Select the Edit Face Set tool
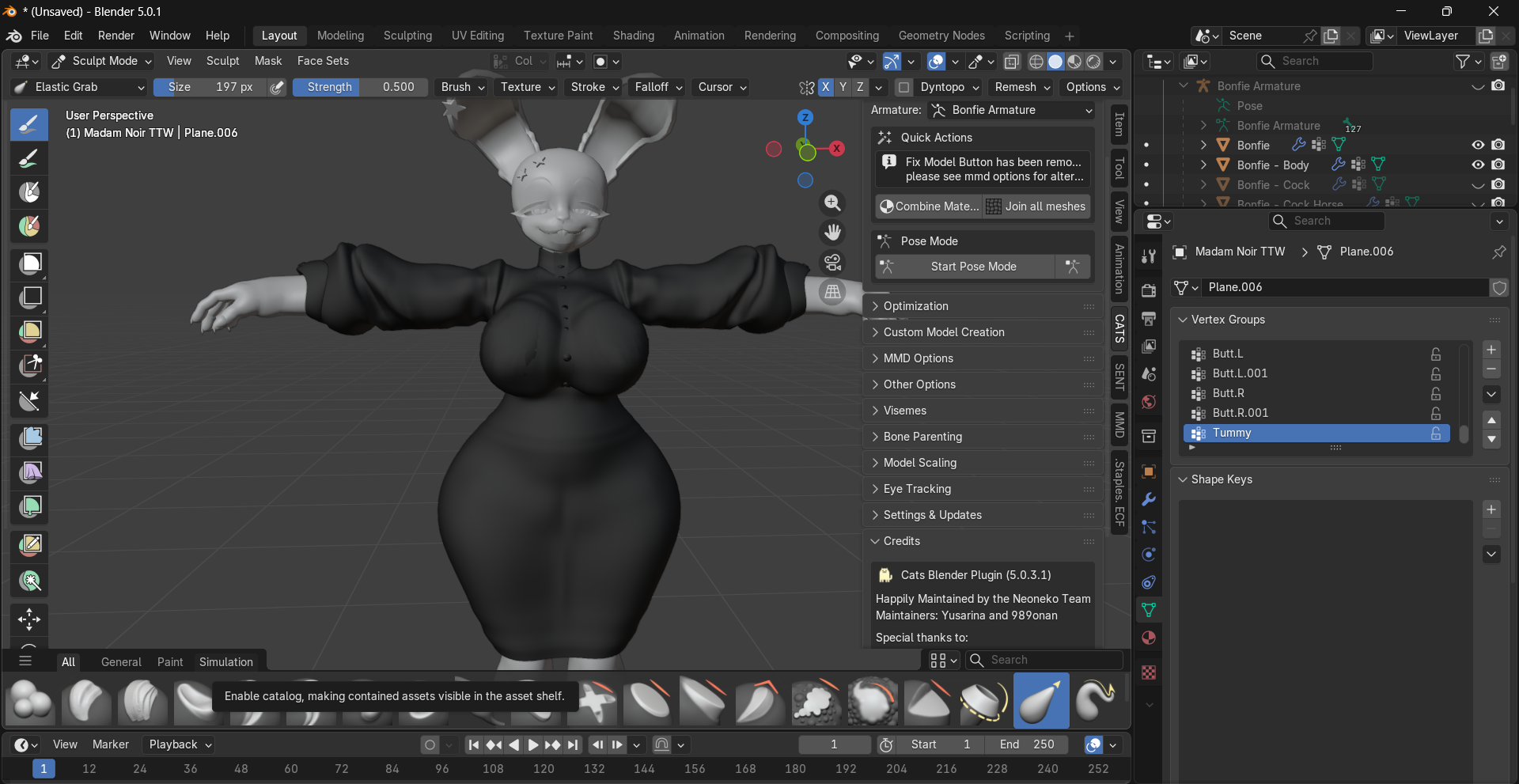Image resolution: width=1519 pixels, height=784 pixels. pyautogui.click(x=29, y=544)
